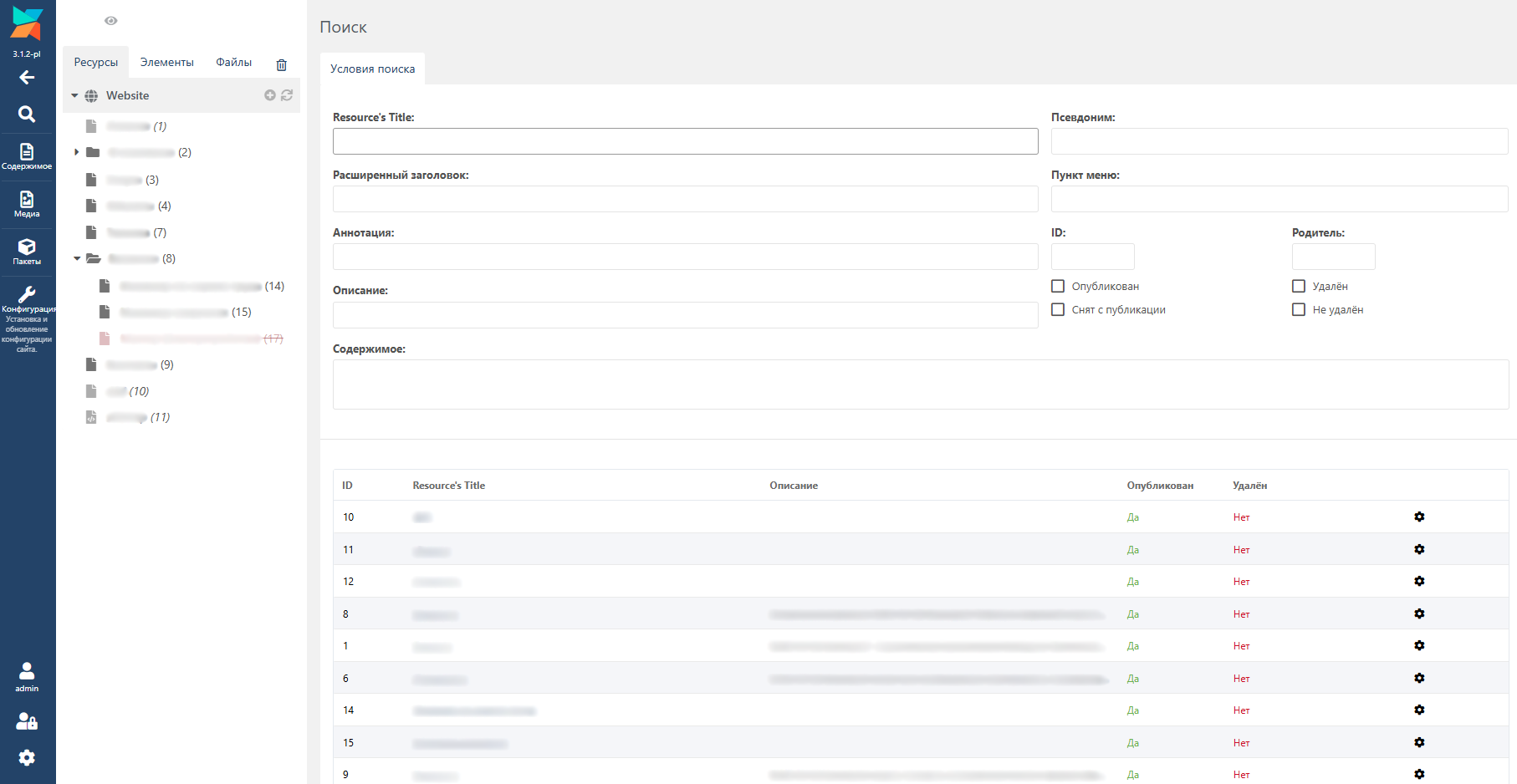1517x784 pixels.
Task: Check the Снят с публикации option
Action: [1058, 309]
